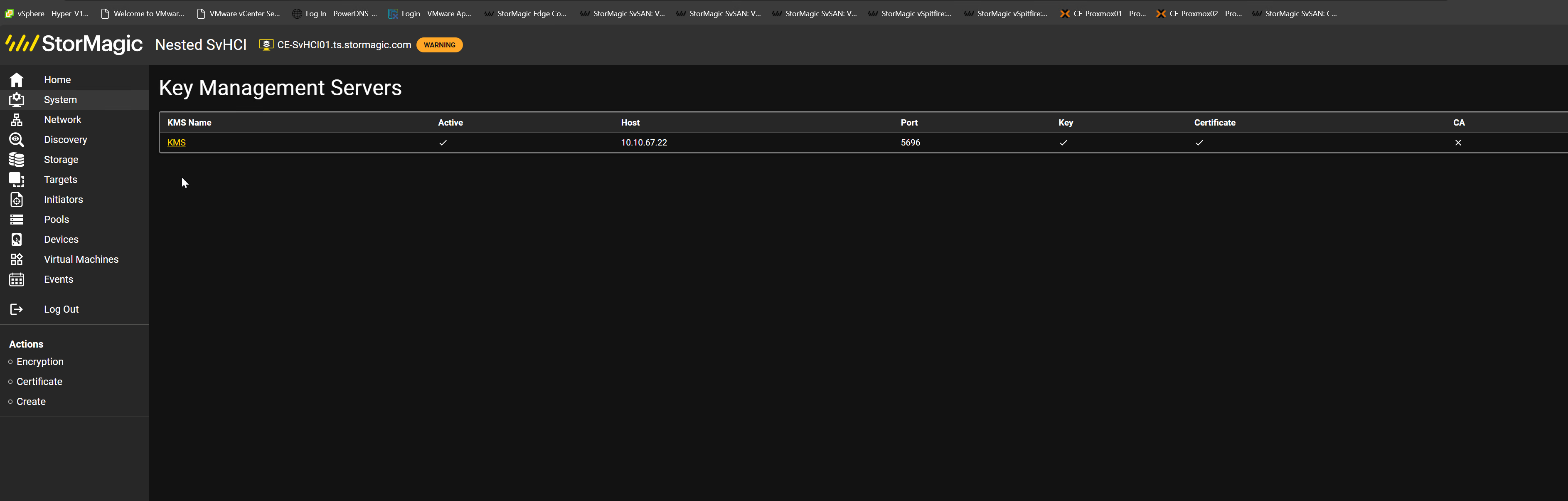This screenshot has width=1568, height=501.
Task: Open the Initiators page
Action: pyautogui.click(x=63, y=200)
